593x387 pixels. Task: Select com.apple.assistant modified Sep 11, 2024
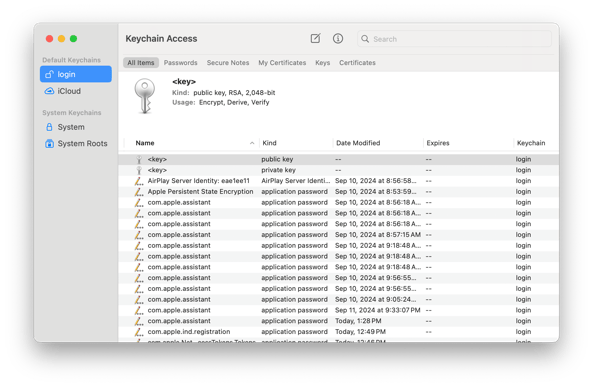click(x=338, y=311)
